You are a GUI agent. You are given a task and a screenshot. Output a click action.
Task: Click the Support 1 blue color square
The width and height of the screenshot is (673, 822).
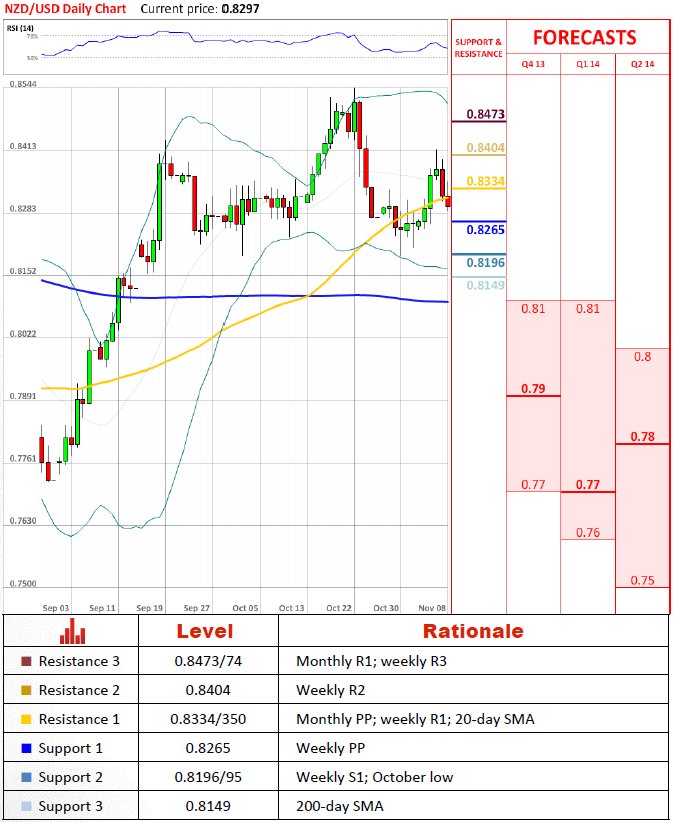[26, 749]
